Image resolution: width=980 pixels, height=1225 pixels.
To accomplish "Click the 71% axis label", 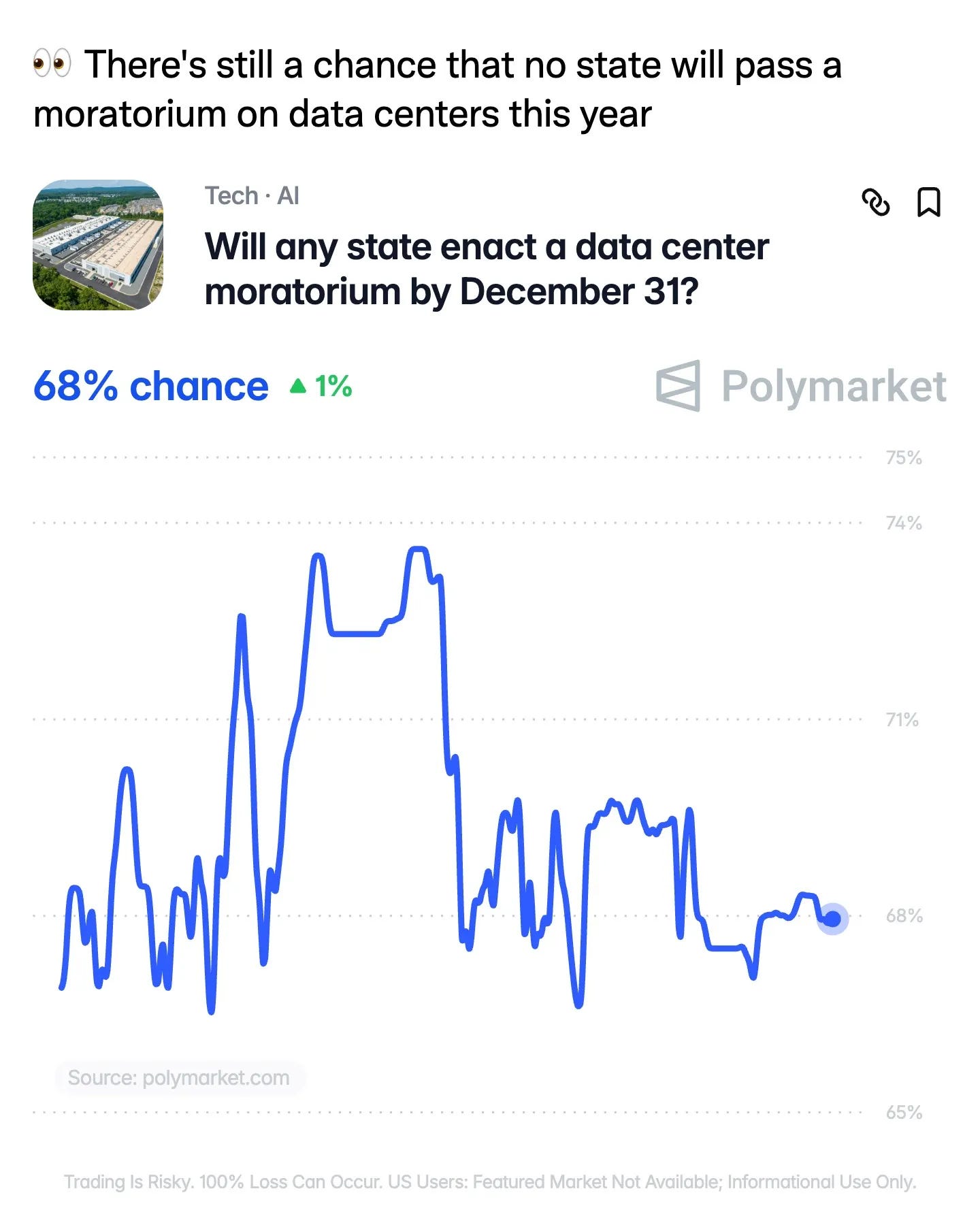I will [902, 719].
